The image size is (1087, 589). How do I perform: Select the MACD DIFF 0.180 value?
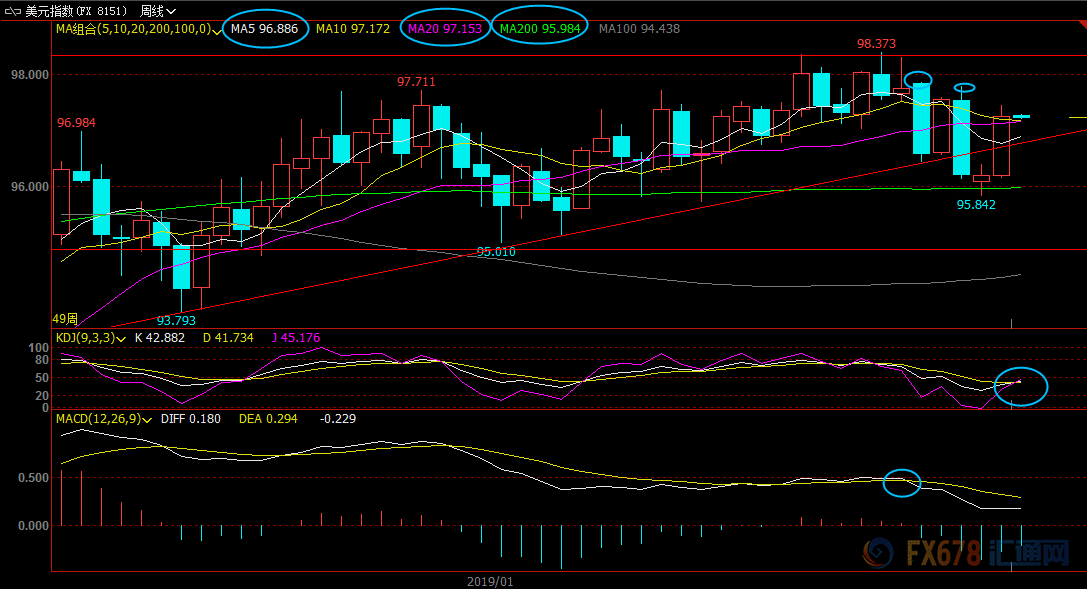pos(191,419)
